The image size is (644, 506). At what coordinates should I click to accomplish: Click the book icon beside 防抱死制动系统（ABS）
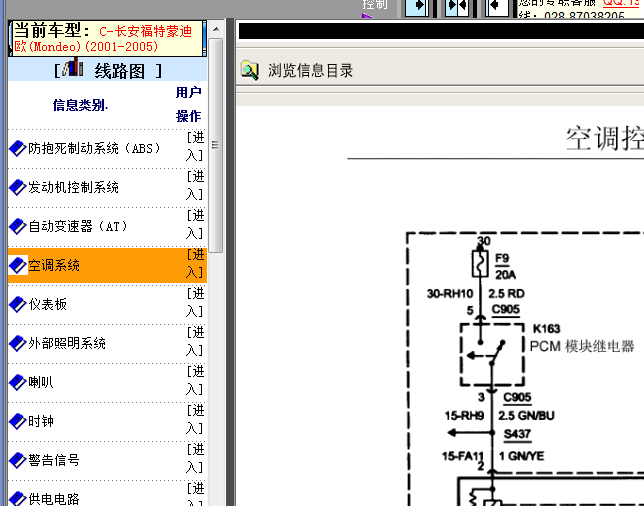coord(18,148)
